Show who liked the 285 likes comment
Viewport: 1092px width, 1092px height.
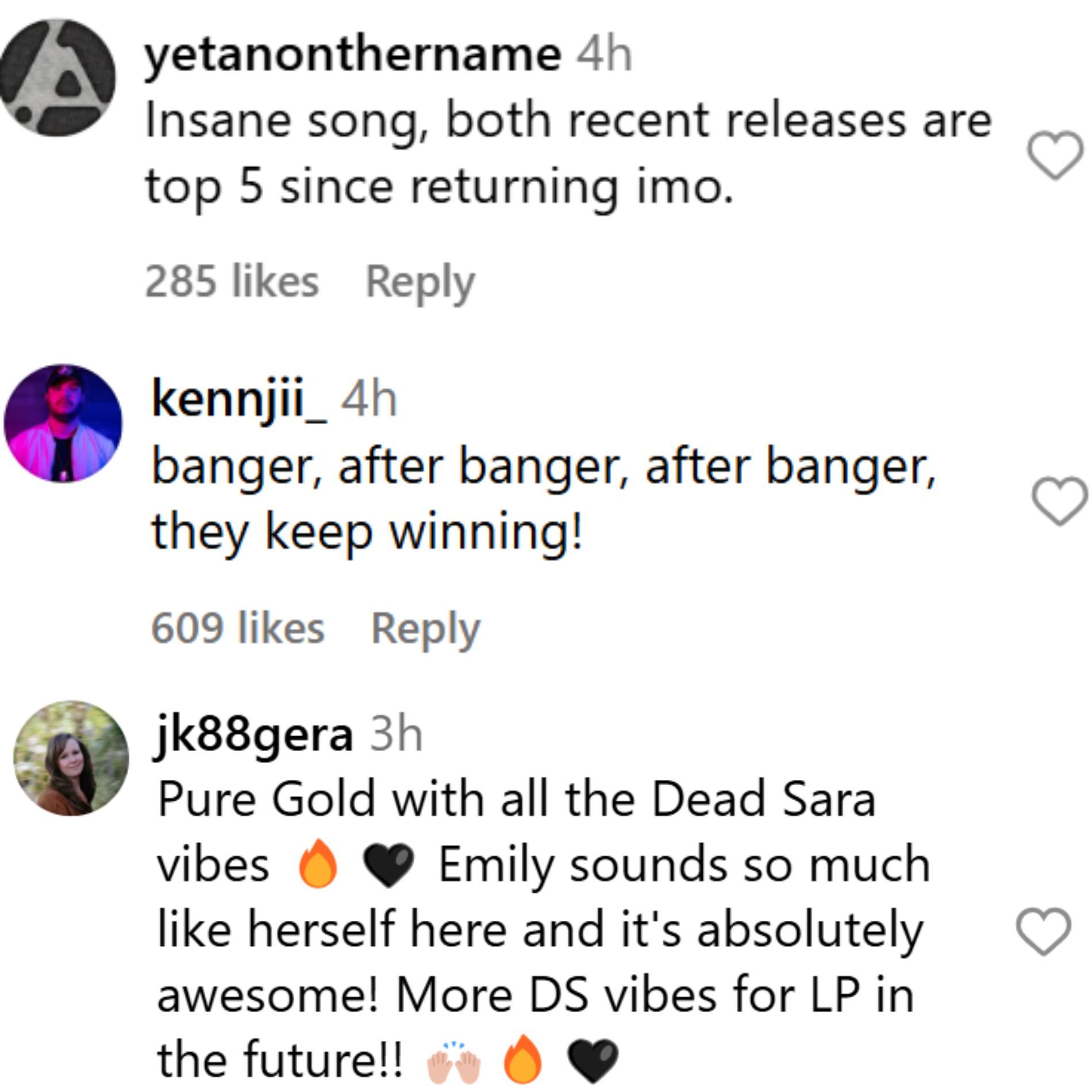[x=232, y=282]
